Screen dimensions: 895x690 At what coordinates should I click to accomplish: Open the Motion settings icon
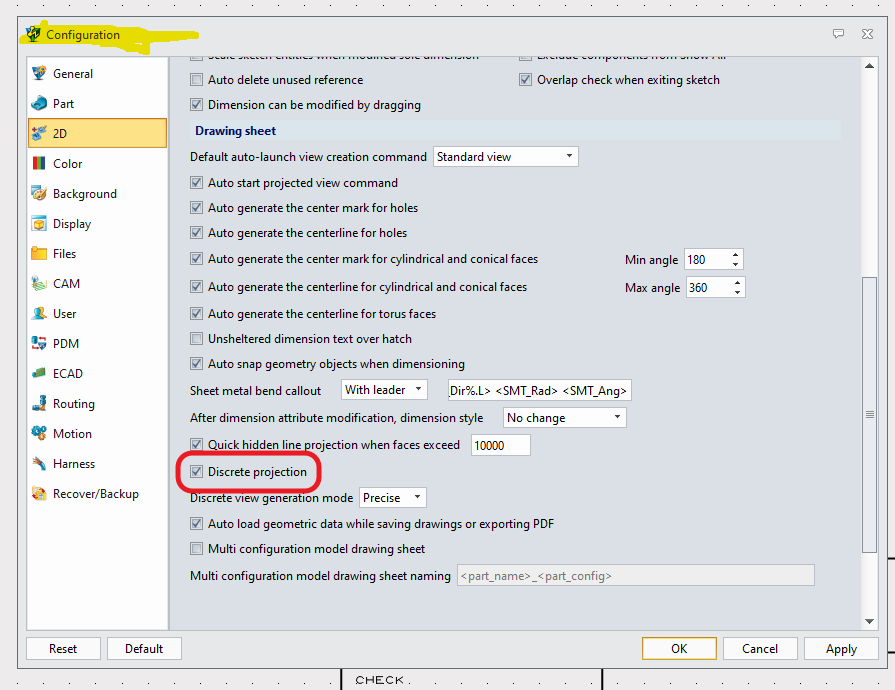point(39,433)
